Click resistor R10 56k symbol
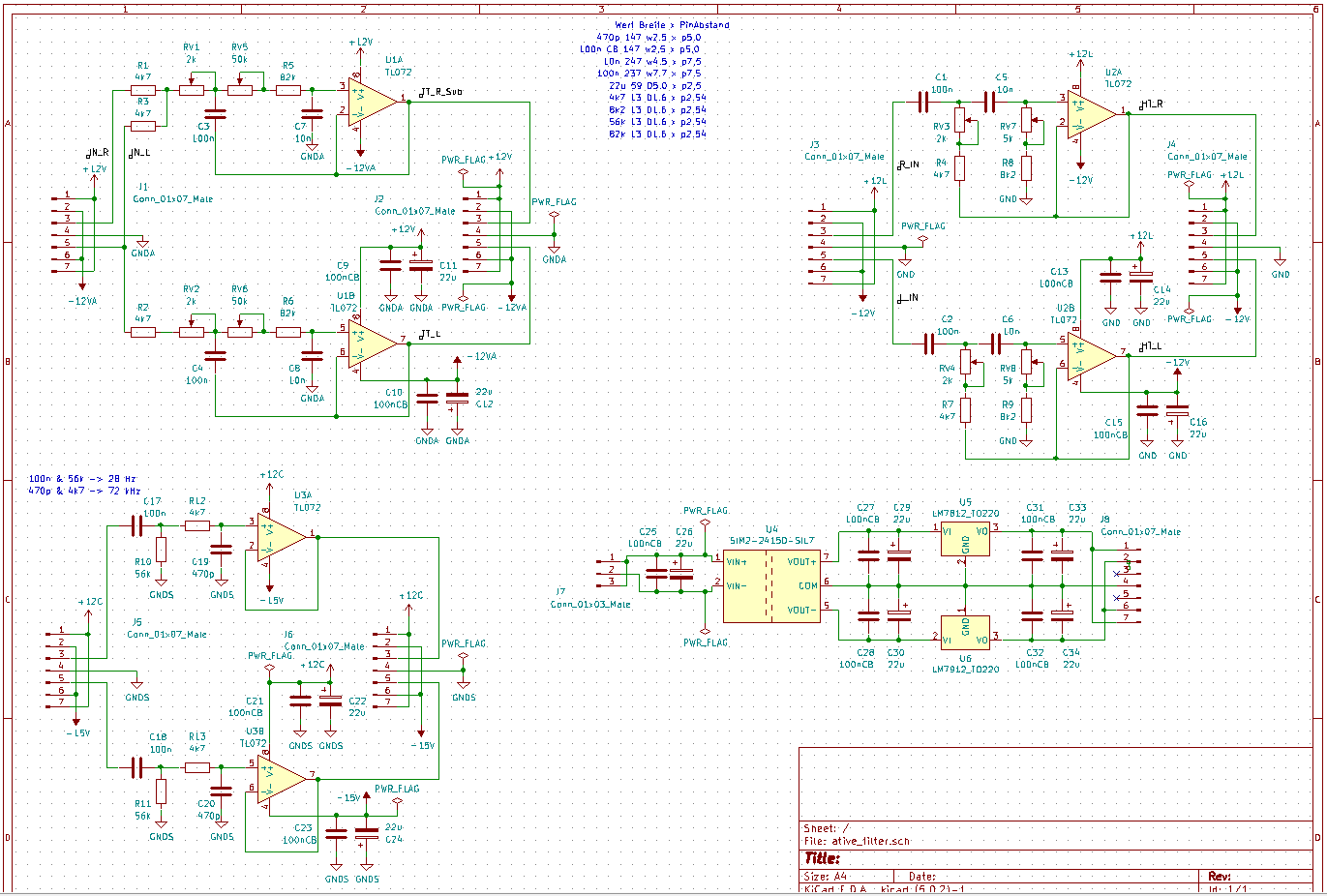 (162, 550)
